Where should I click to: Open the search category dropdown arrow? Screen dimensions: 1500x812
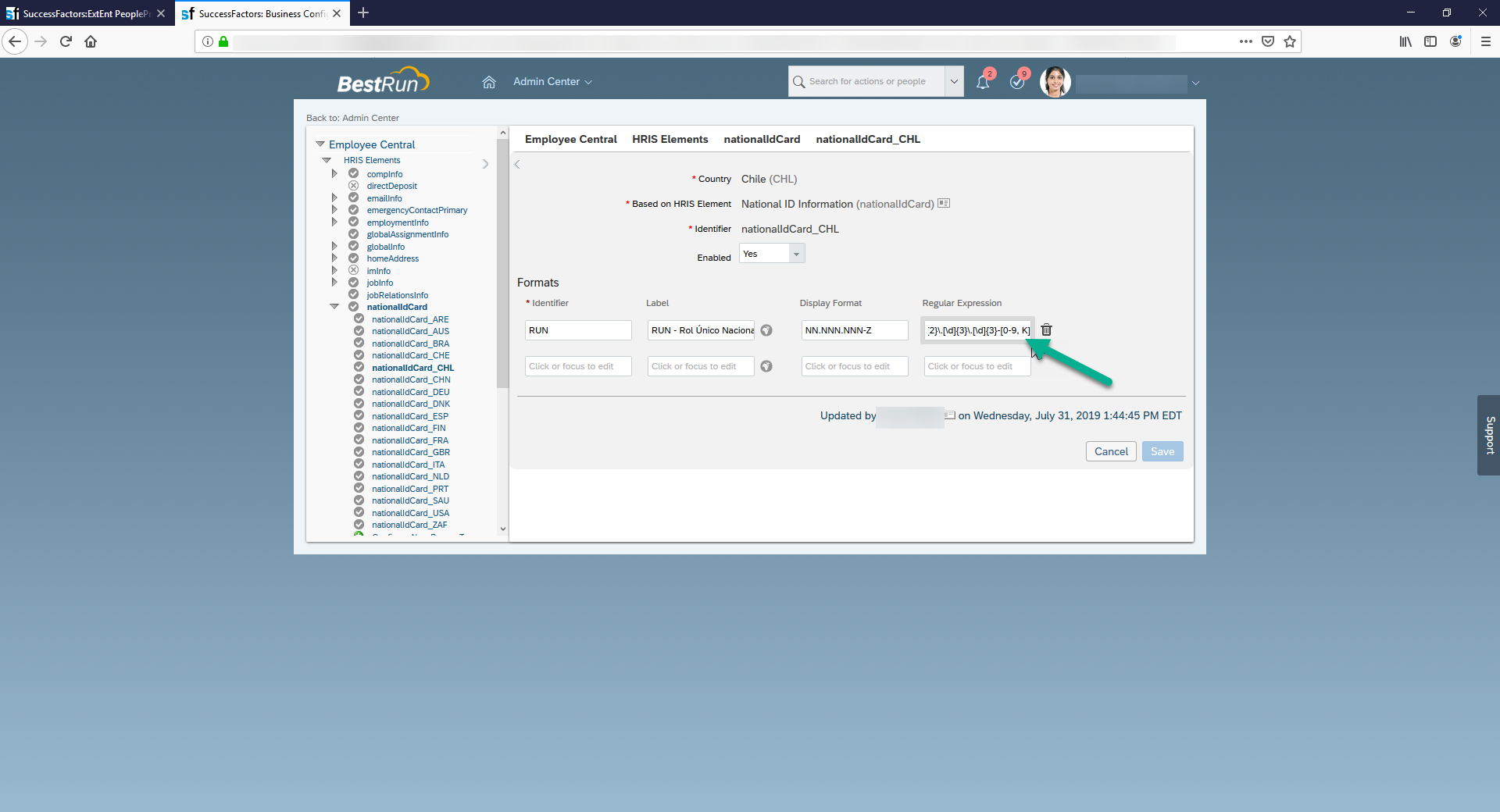954,81
